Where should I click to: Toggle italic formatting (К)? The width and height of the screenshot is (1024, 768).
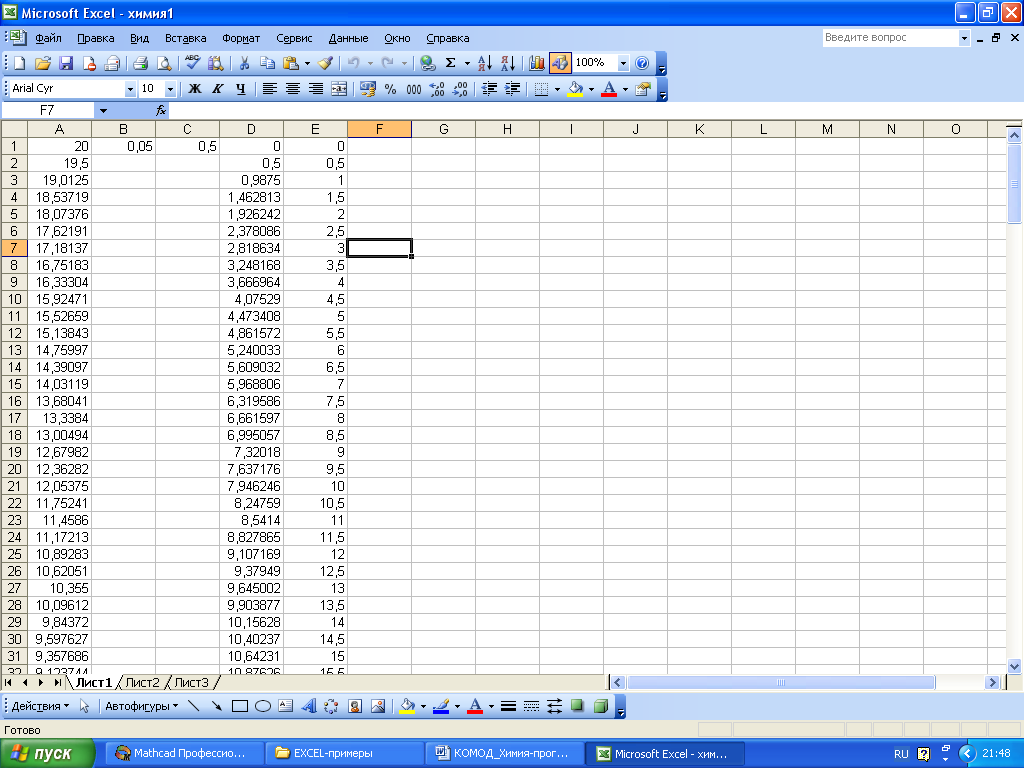coord(217,89)
